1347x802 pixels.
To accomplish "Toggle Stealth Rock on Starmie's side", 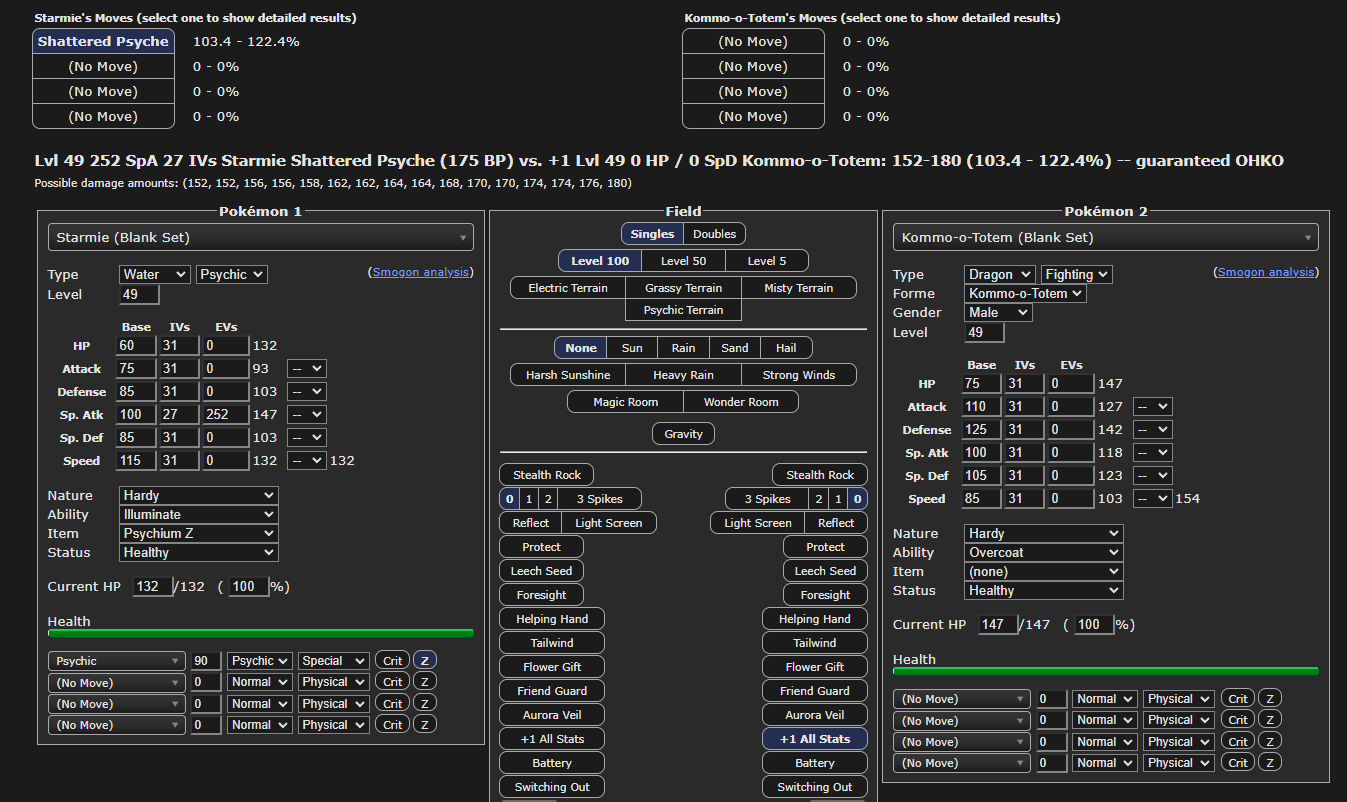I will 547,475.
